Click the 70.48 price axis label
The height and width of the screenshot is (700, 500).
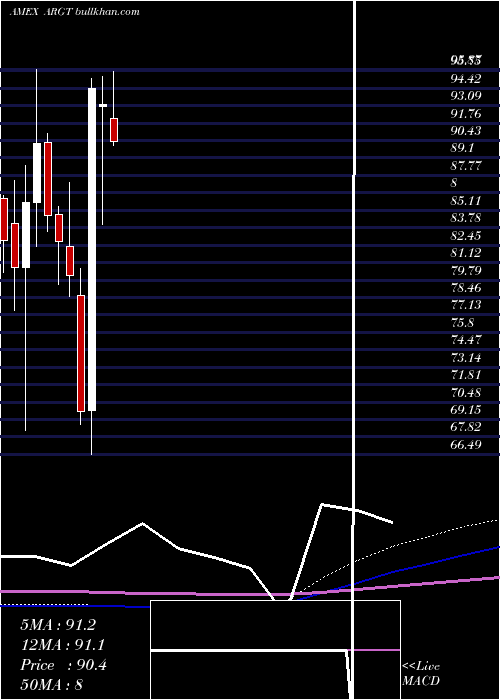pyautogui.click(x=466, y=392)
